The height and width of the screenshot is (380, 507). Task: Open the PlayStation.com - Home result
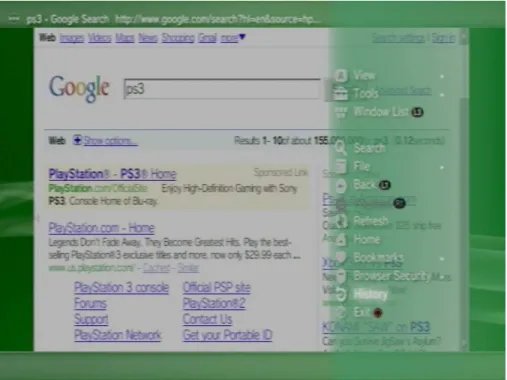coord(101,228)
